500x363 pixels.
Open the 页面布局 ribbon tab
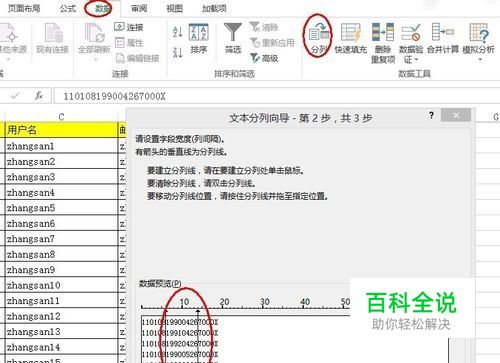(x=24, y=8)
